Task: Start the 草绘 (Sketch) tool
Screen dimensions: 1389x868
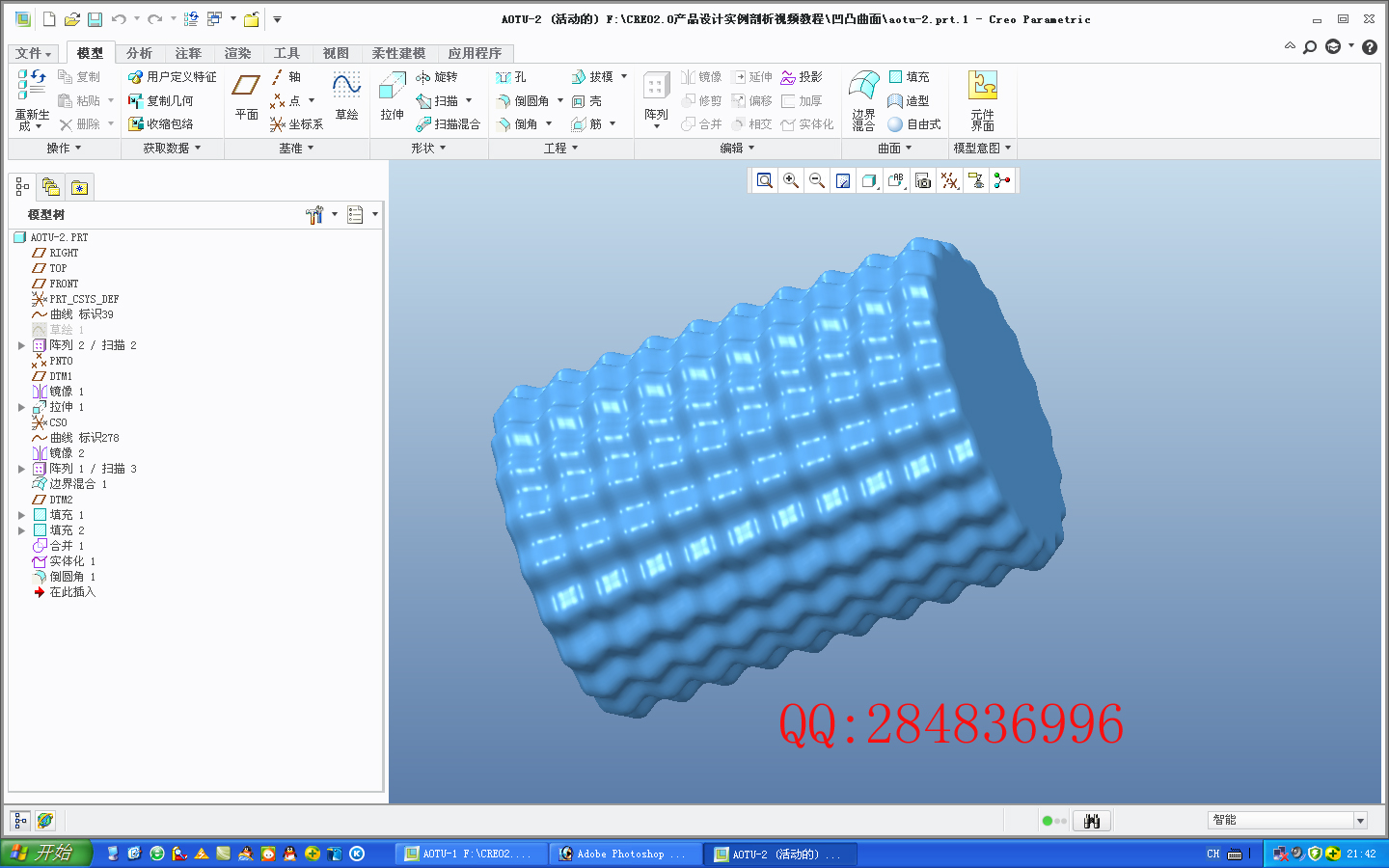Action: (347, 96)
